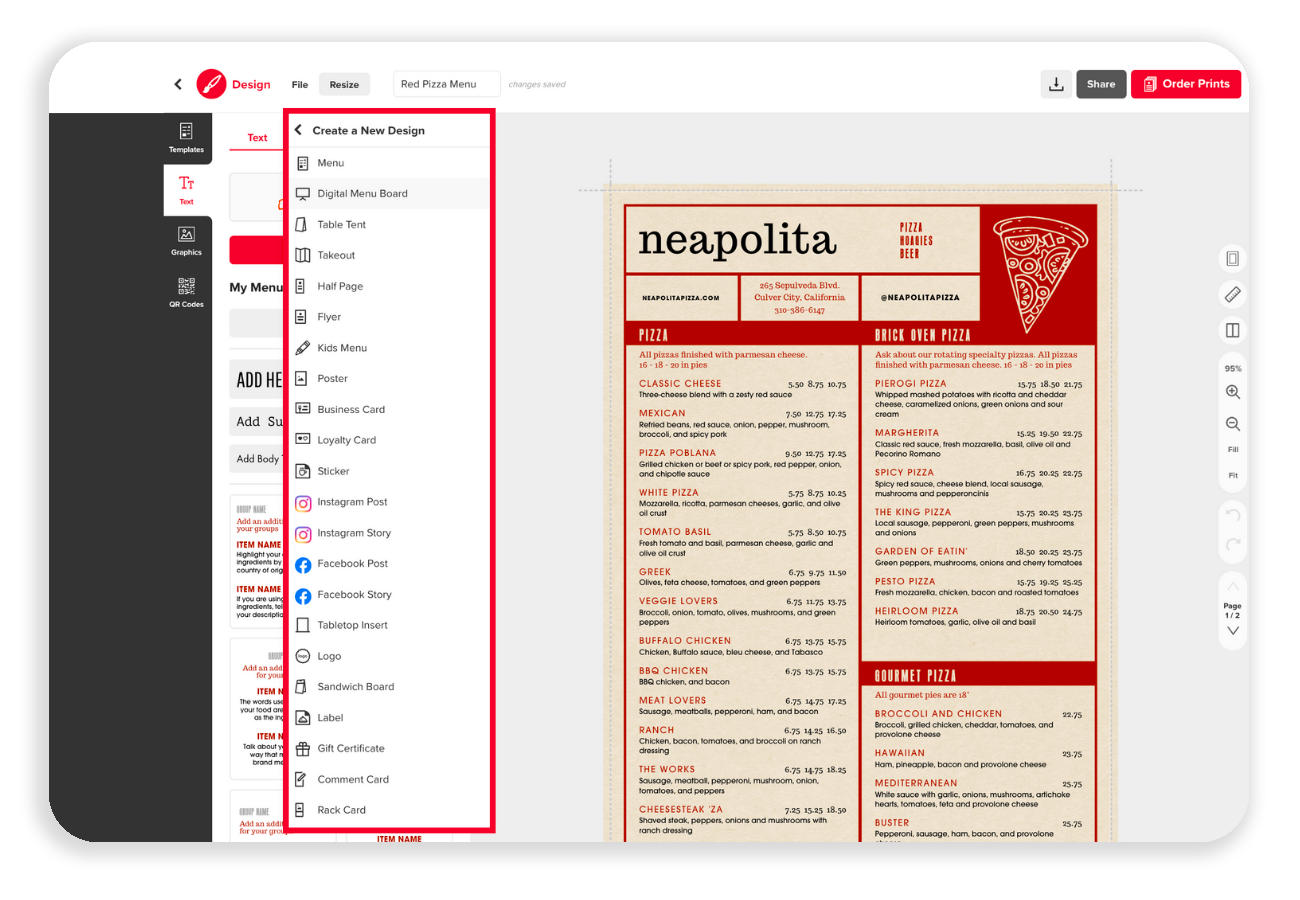Viewport: 1300px width, 900px height.
Task: Open the QR Codes sidebar panel
Action: point(186,293)
